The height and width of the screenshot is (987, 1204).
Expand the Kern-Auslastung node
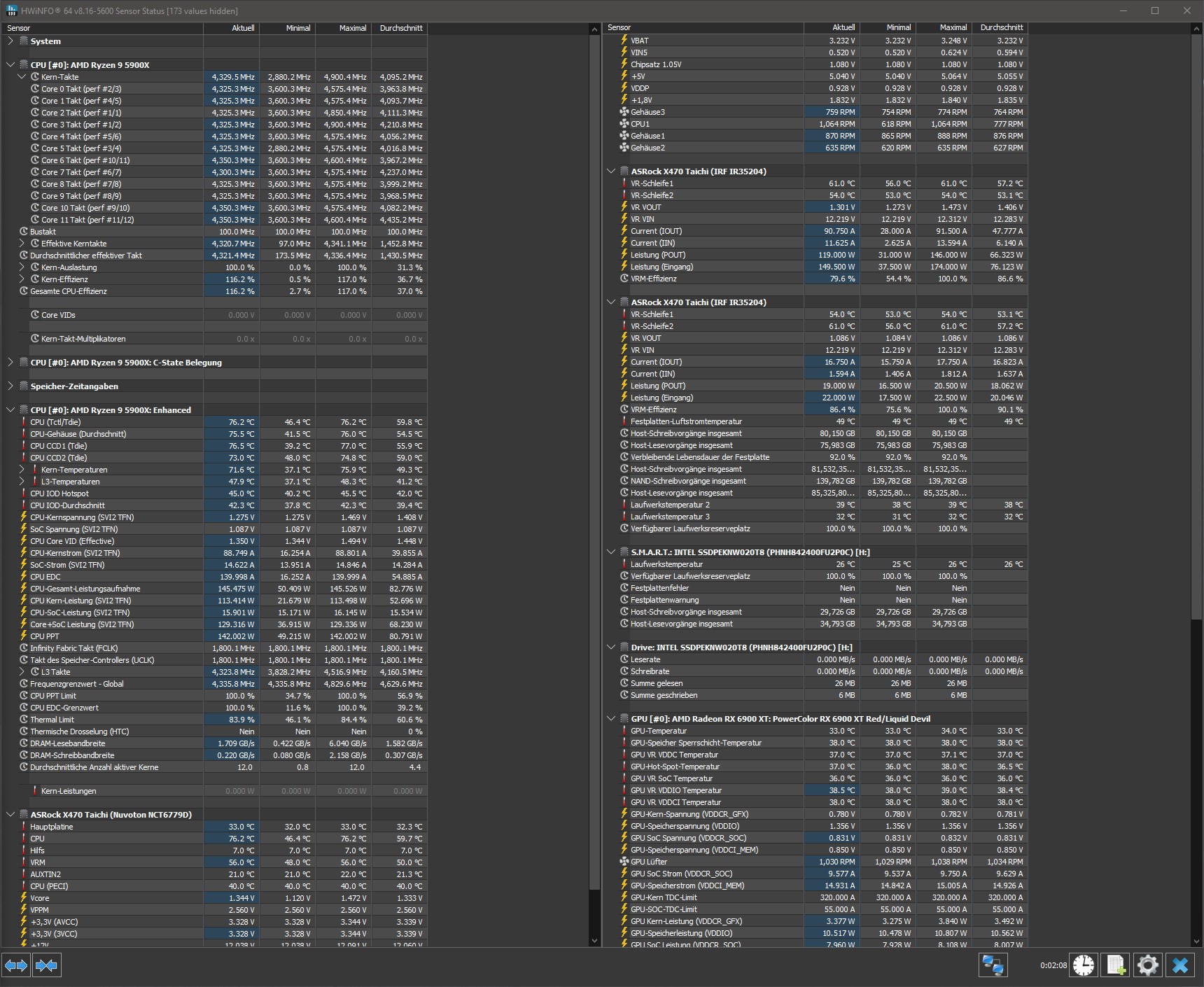click(x=22, y=267)
